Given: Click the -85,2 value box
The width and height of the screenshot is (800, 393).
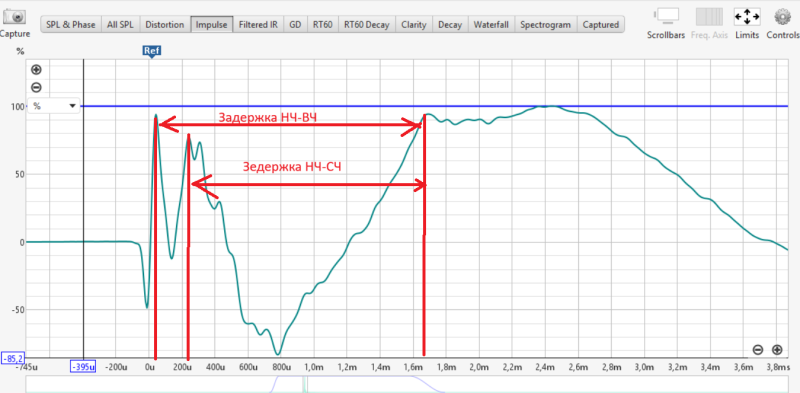Looking at the screenshot, I should coord(13,358).
